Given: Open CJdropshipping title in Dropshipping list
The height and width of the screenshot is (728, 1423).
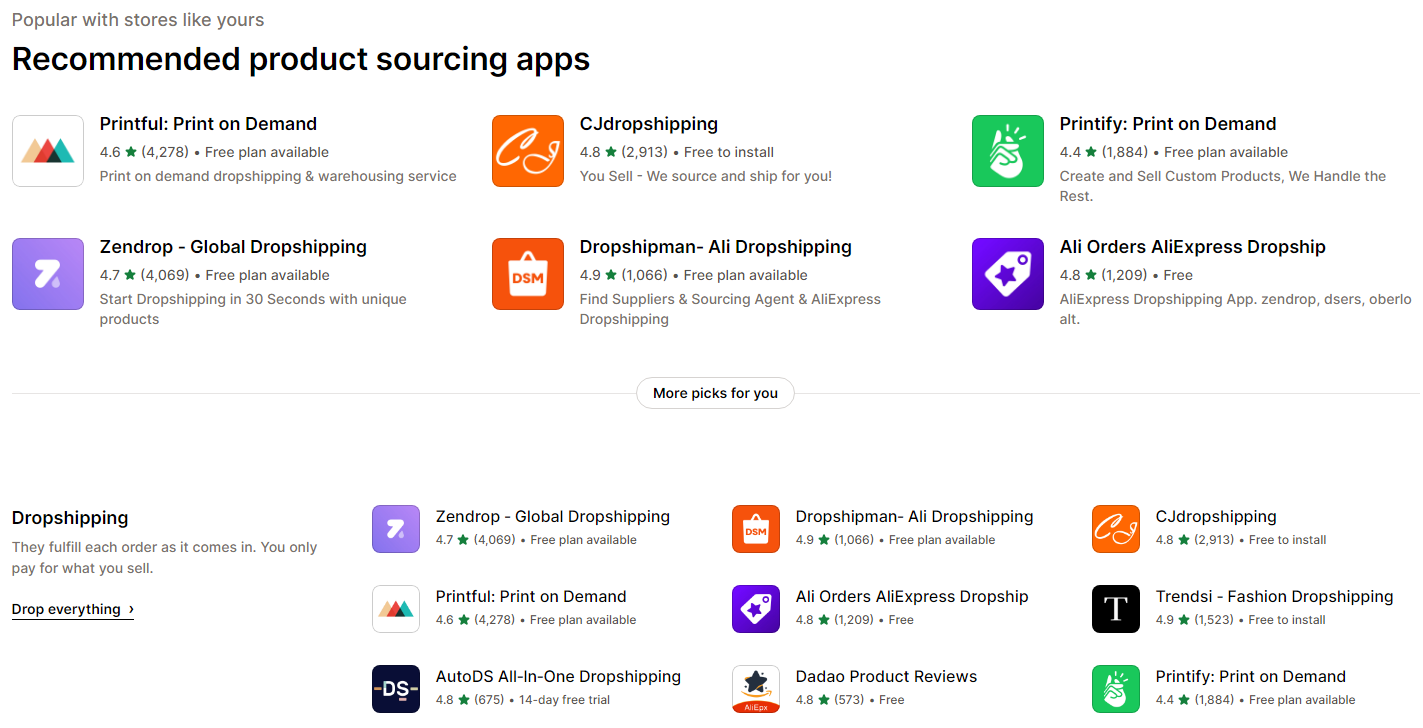Looking at the screenshot, I should (1216, 517).
